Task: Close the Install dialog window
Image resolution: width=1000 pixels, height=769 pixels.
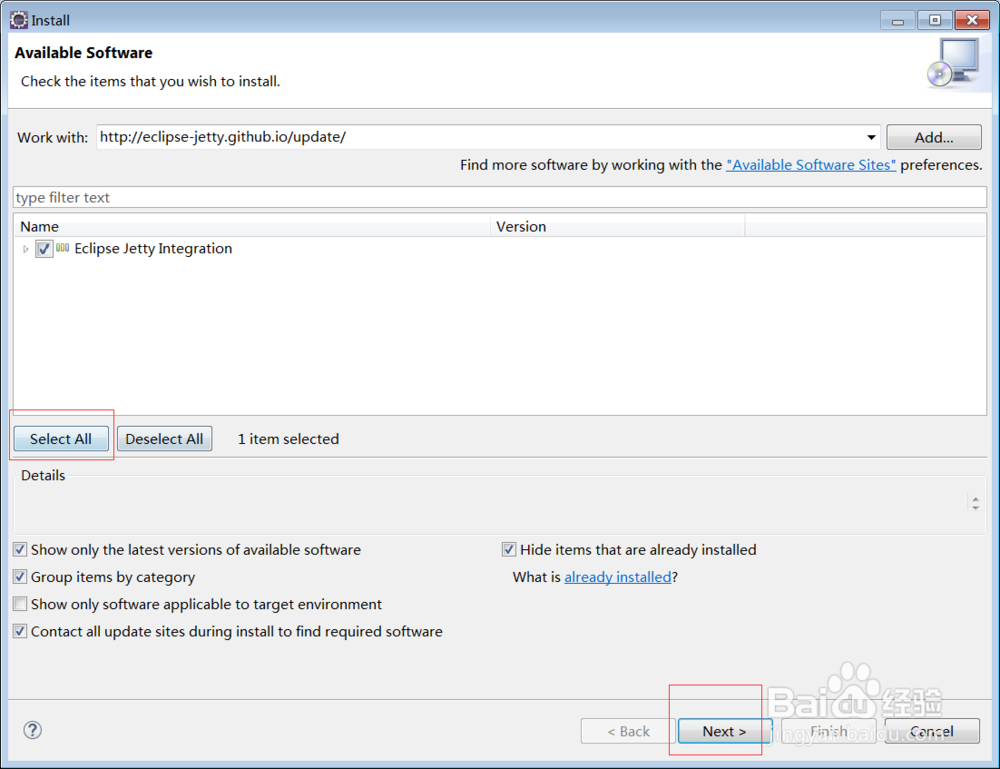Action: [x=972, y=20]
